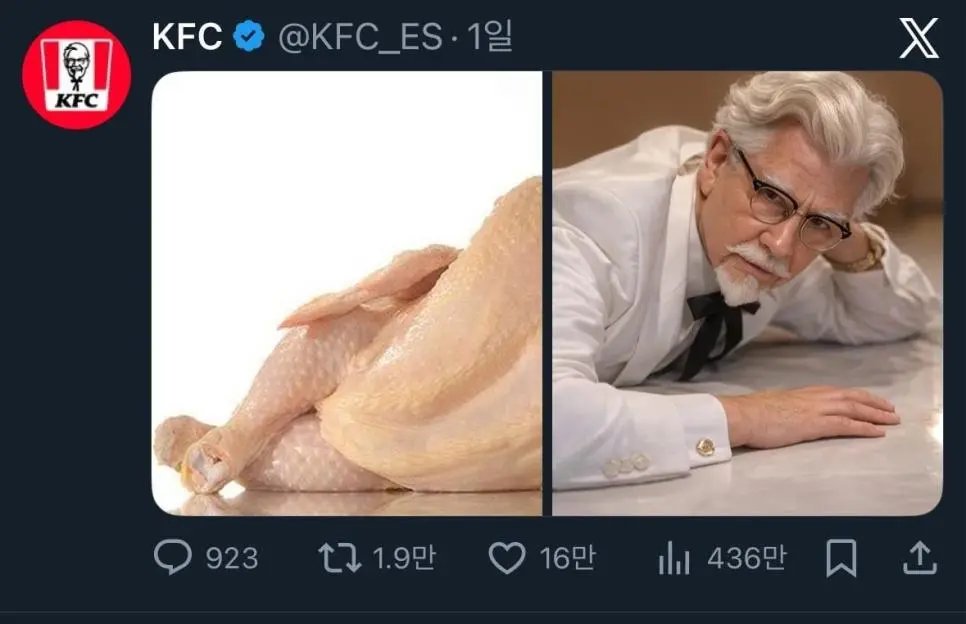Click the blue verified badge
The width and height of the screenshot is (966, 624).
(248, 38)
